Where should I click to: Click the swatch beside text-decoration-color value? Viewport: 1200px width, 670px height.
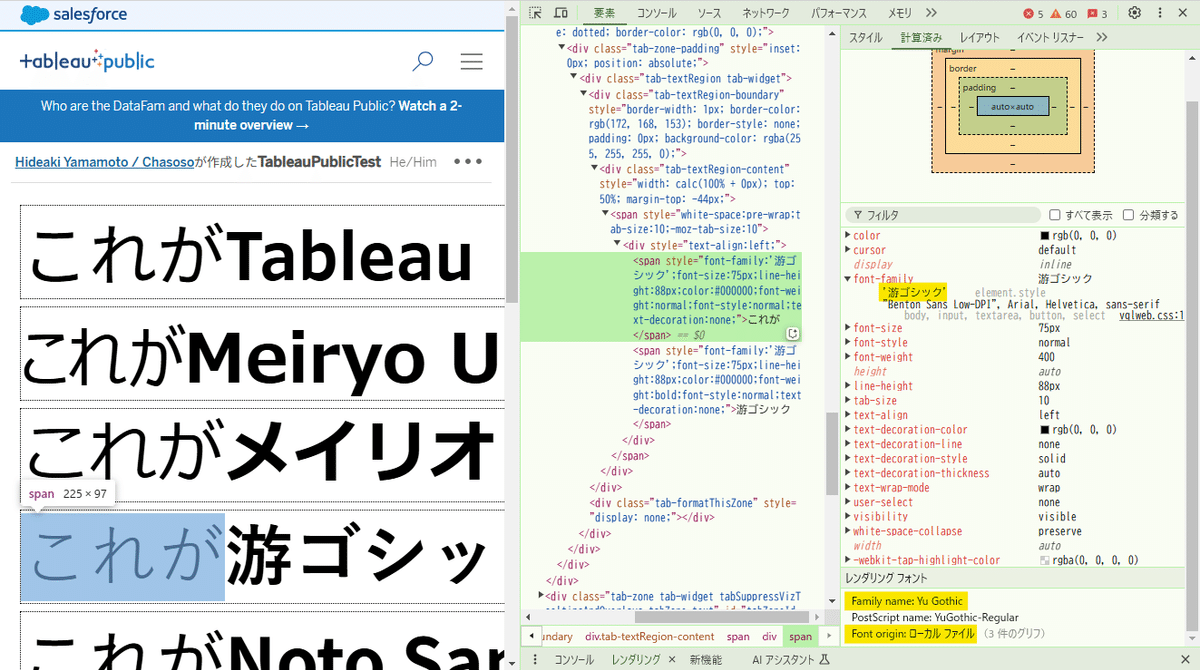coord(1044,430)
